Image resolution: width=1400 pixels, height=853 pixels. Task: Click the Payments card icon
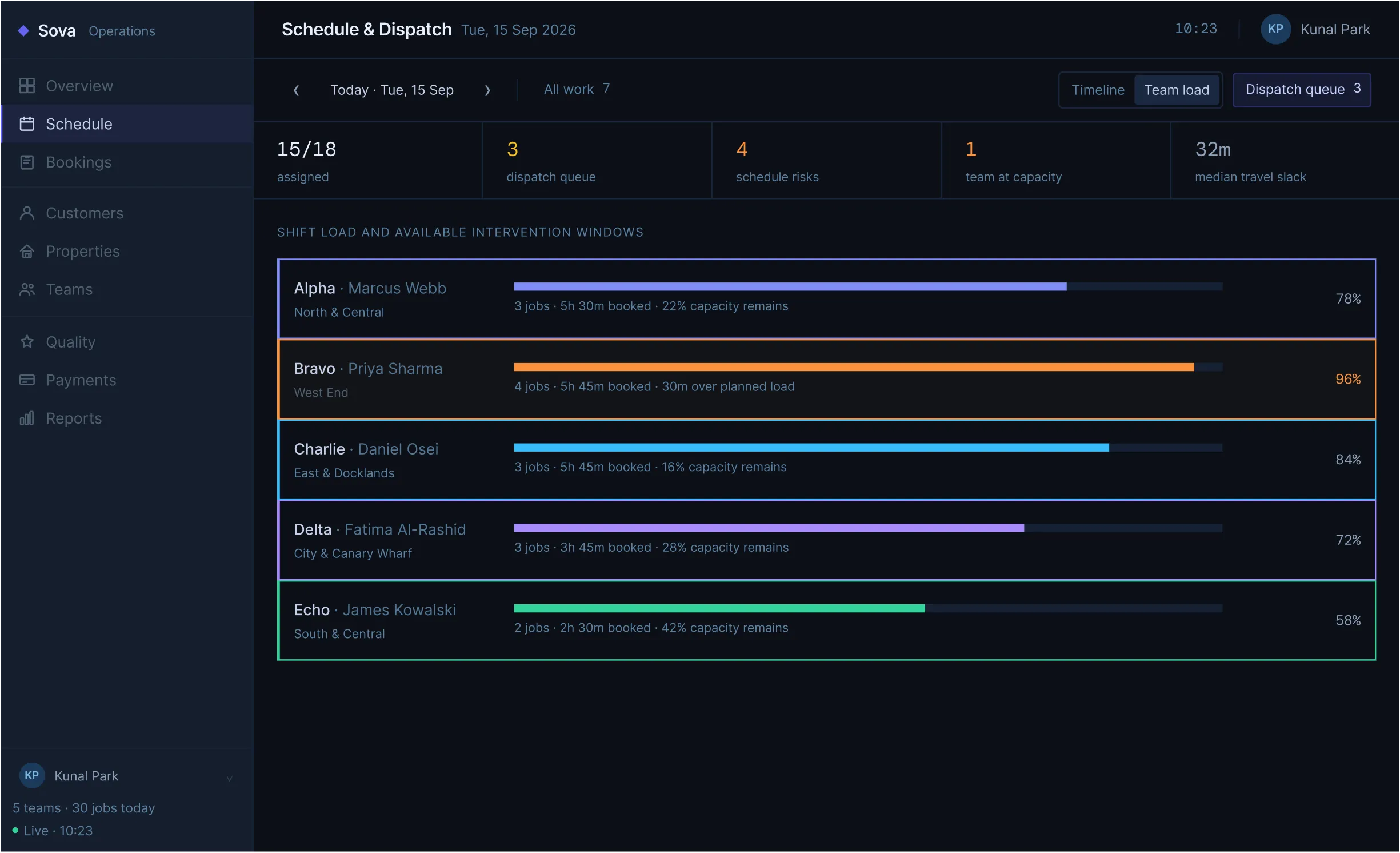[x=27, y=380]
